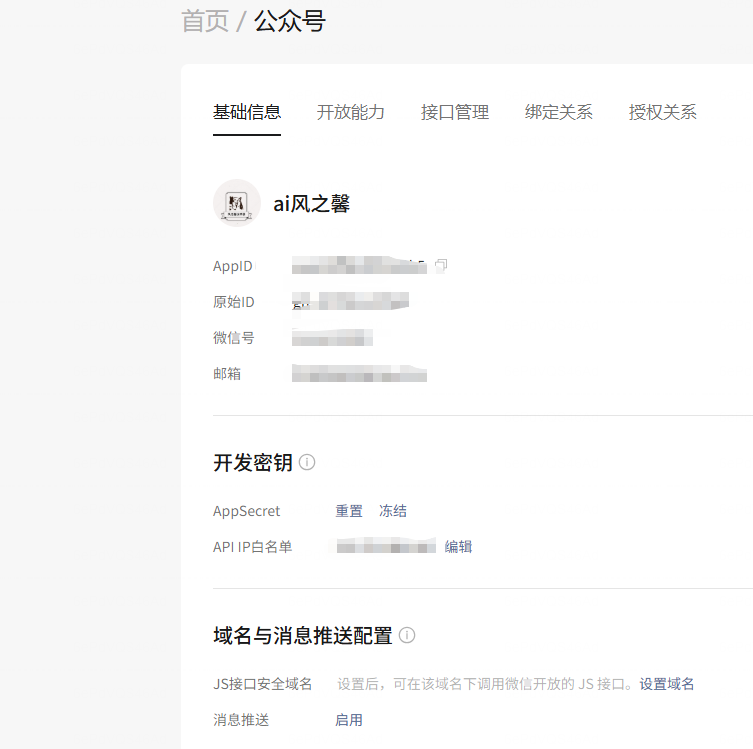
Task: Click the 开发密钥 section heading
Action: point(253,463)
